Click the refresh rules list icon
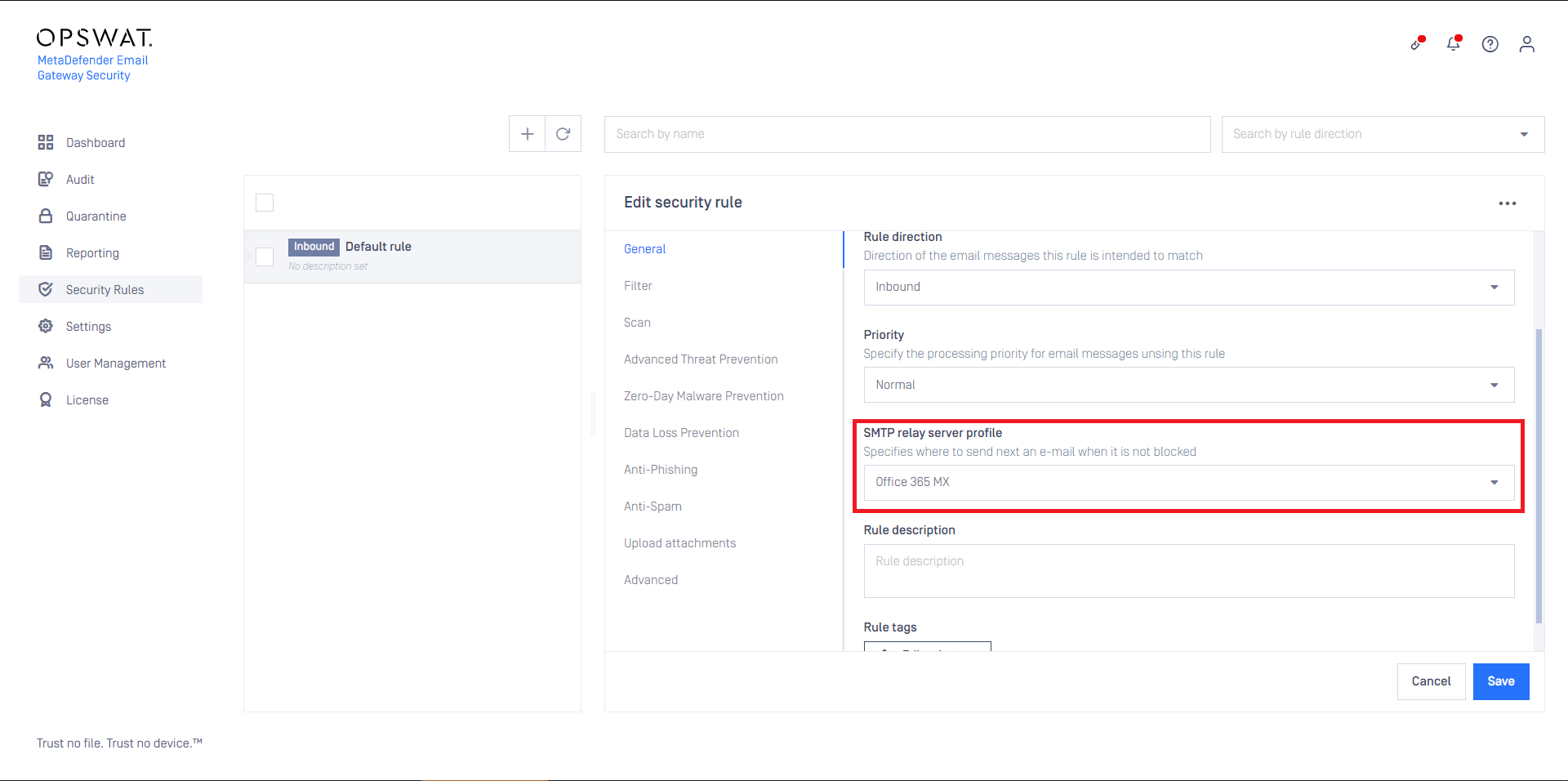This screenshot has height=781, width=1568. tap(563, 134)
